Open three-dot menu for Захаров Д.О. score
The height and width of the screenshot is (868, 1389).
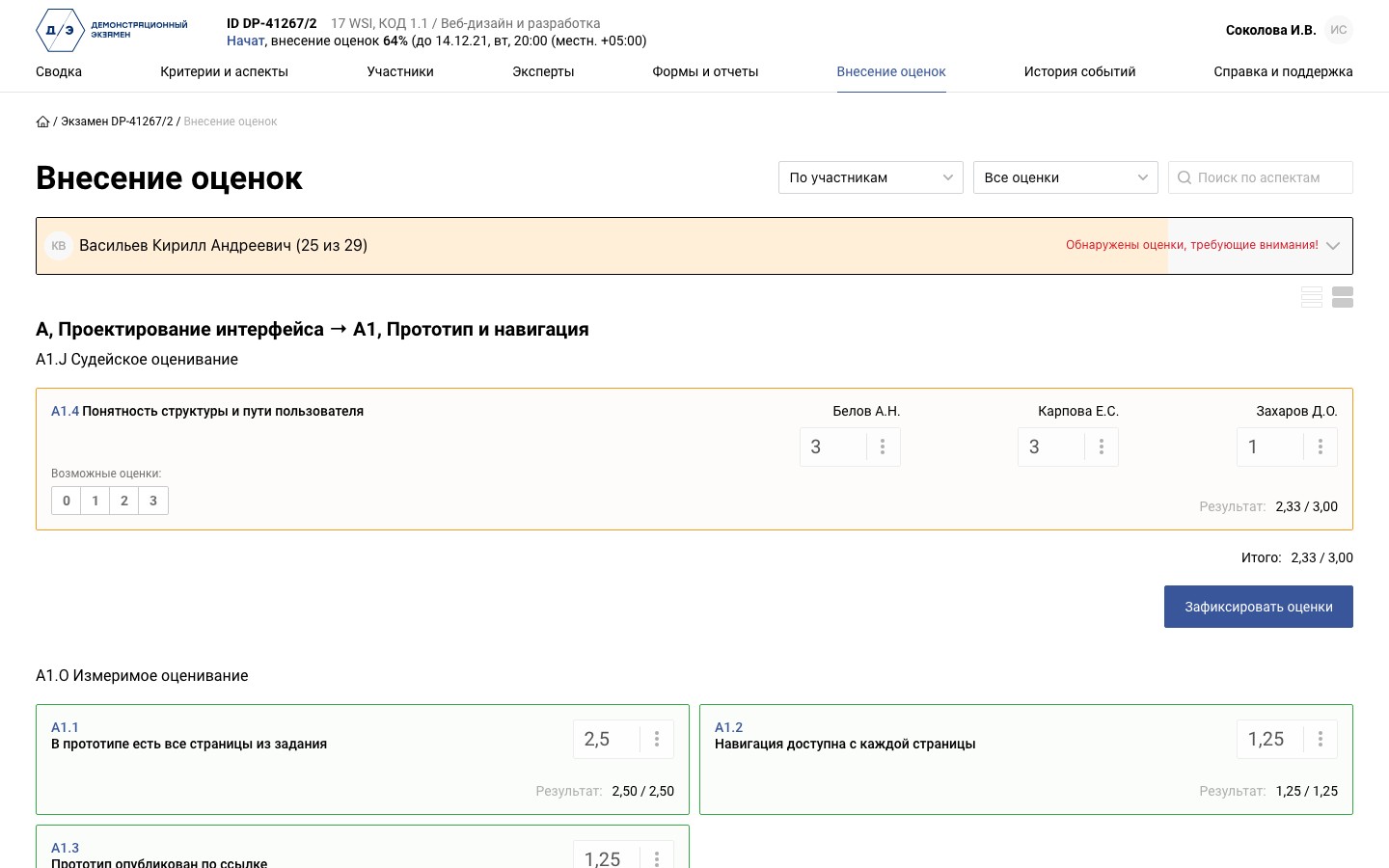click(x=1321, y=447)
